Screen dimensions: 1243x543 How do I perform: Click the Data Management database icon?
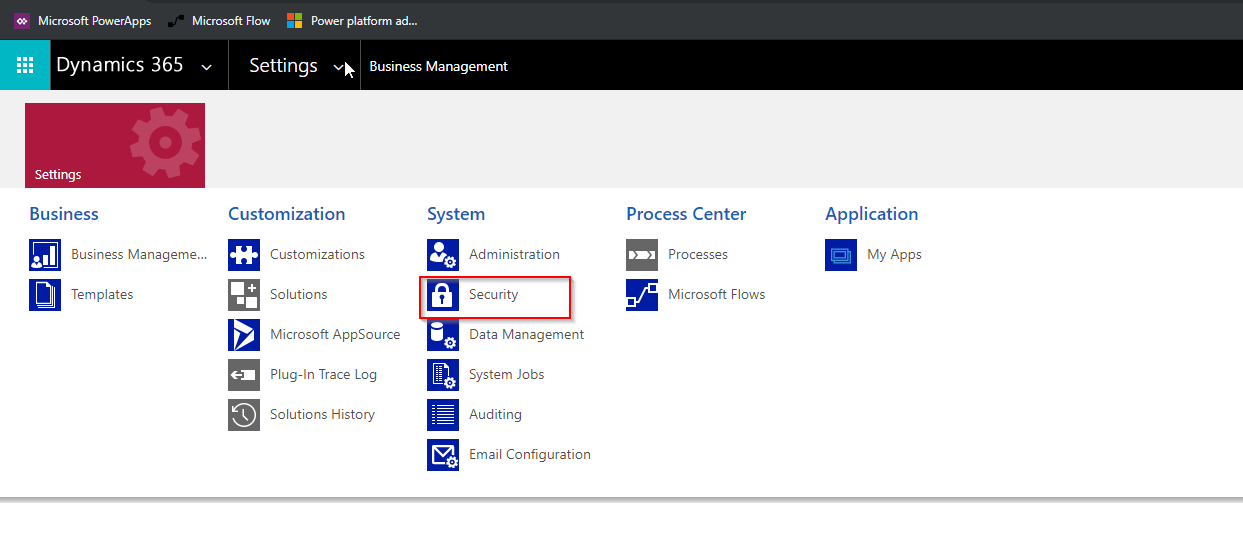[443, 335]
